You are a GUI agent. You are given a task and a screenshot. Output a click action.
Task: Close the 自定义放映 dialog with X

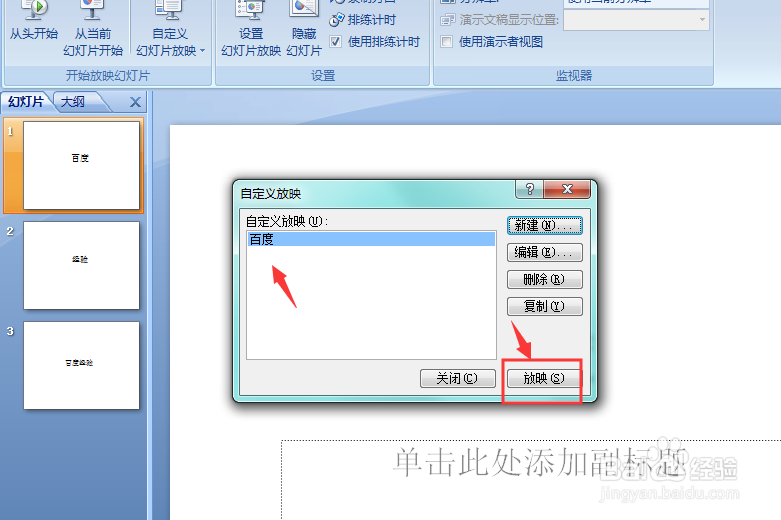coord(567,189)
